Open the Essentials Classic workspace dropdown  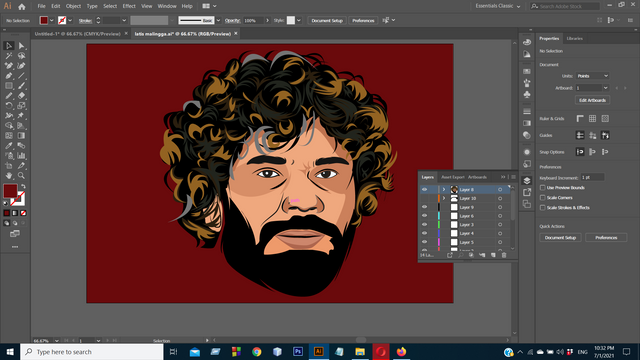[x=498, y=6]
